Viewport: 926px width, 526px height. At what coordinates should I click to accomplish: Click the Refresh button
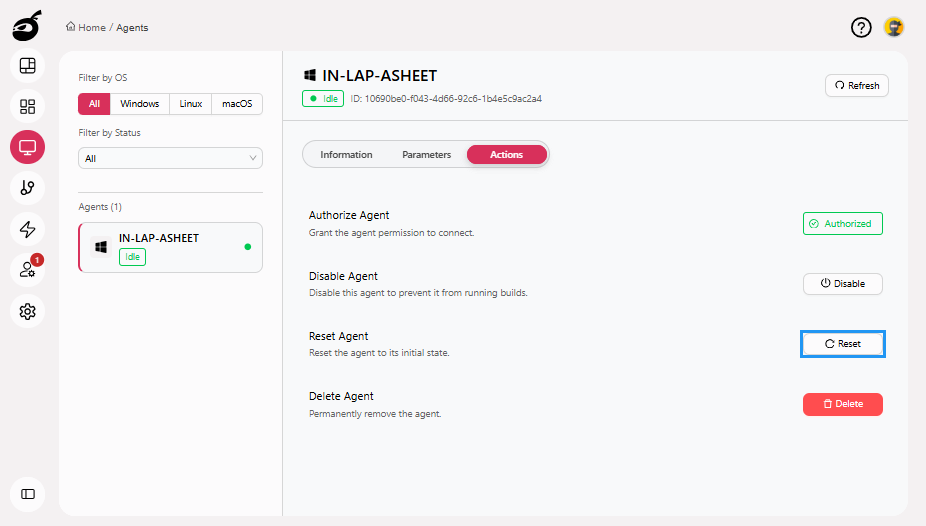pos(857,86)
